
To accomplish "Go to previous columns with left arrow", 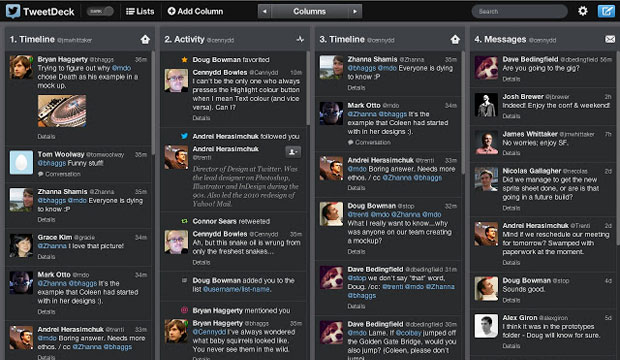I will (265, 11).
